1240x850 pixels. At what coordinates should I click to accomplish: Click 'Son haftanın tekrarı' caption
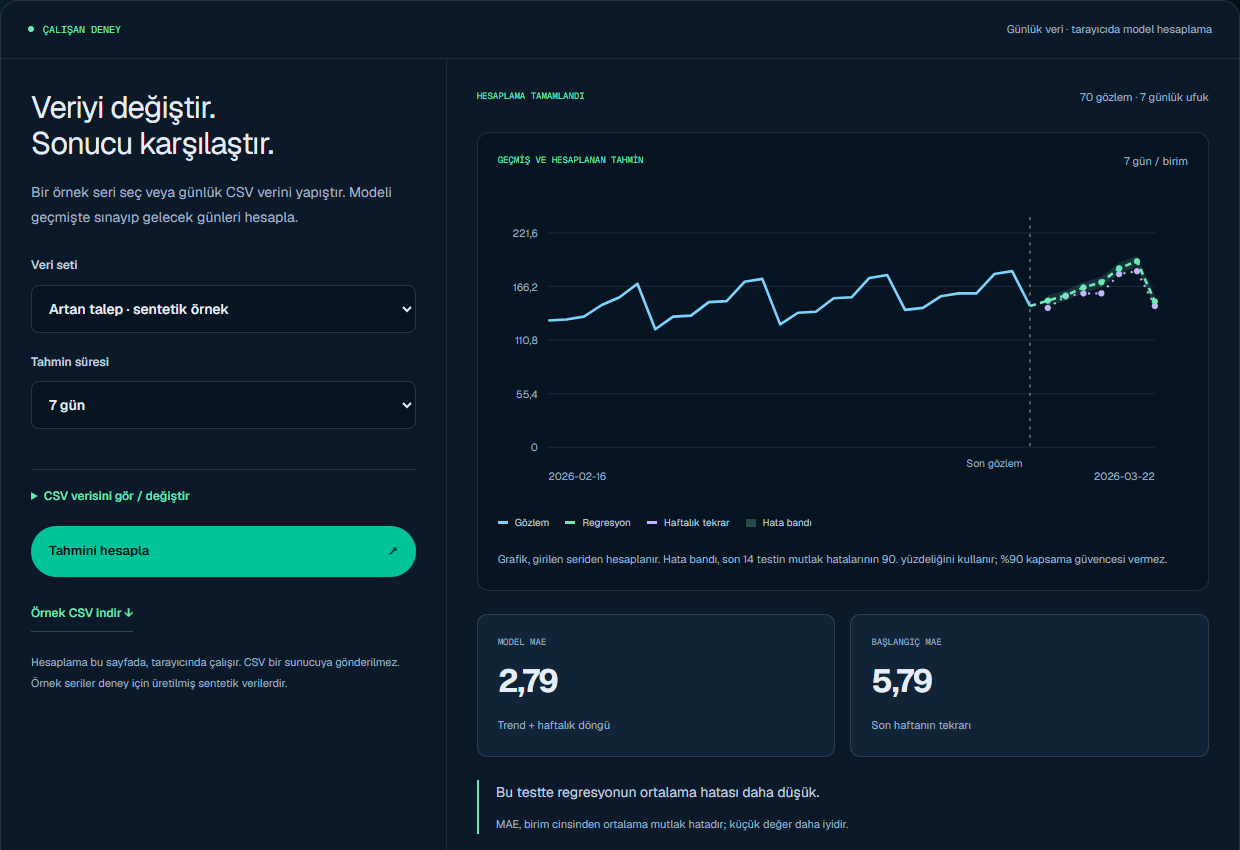[x=921, y=725]
